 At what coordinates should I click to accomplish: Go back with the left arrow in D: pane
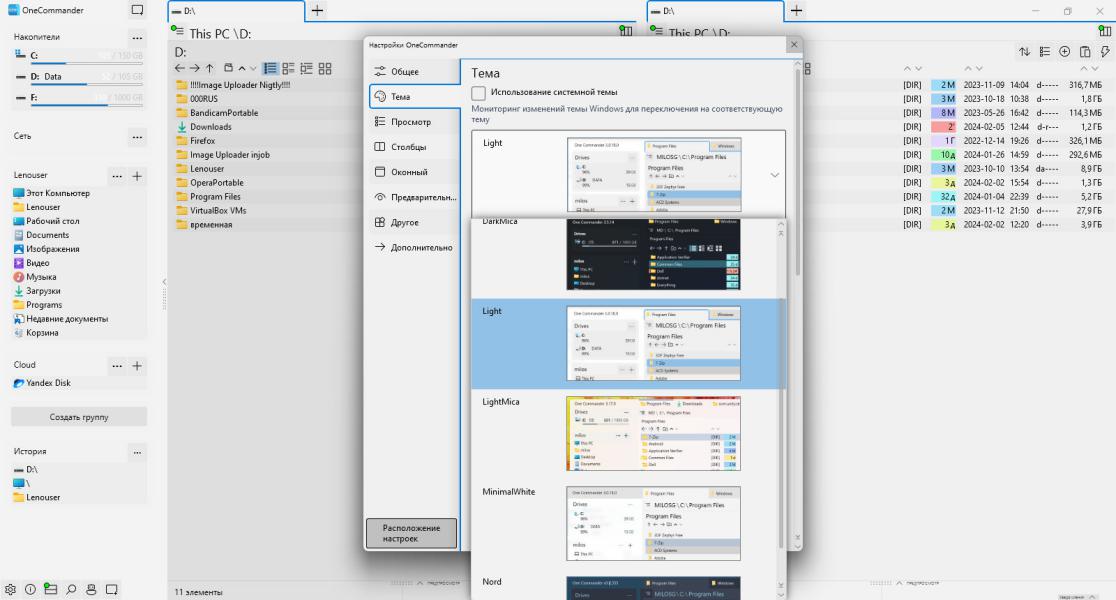[179, 68]
